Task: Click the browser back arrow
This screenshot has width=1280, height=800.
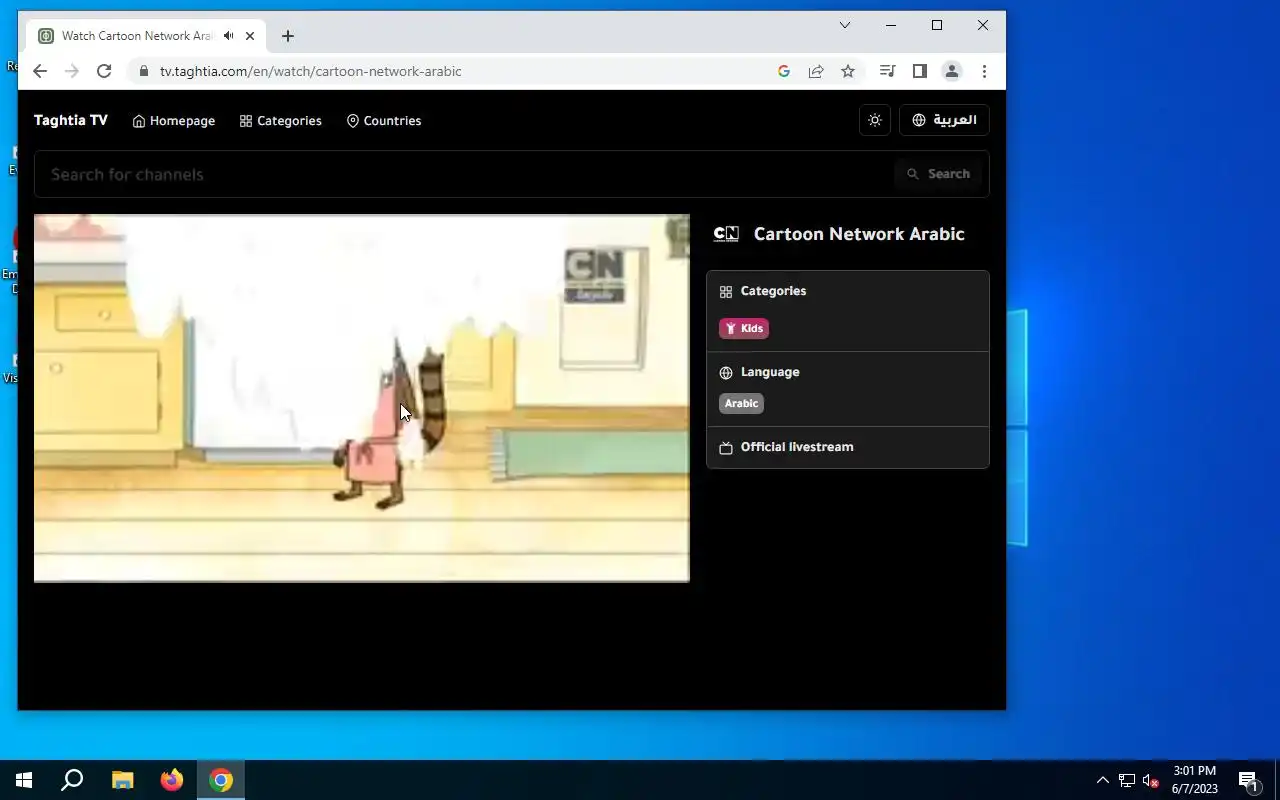Action: click(40, 71)
